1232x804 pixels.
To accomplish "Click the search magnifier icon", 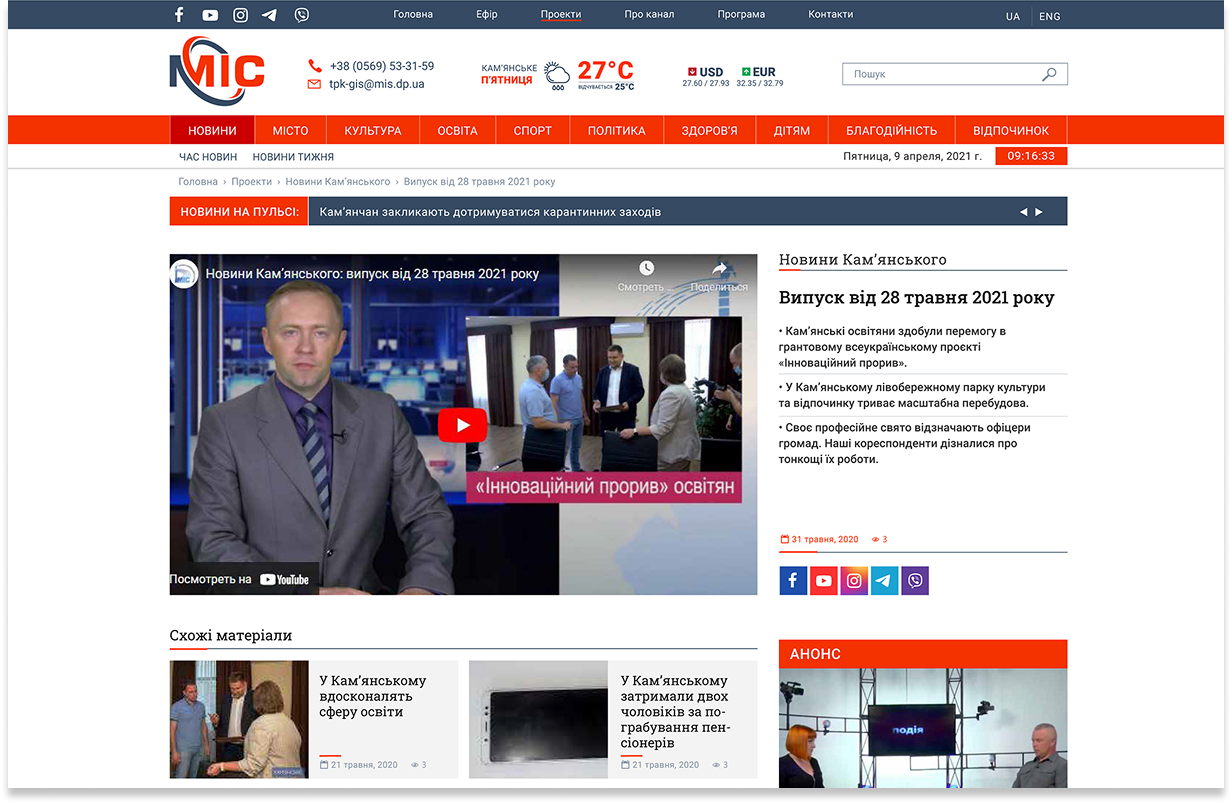I will coord(1049,74).
